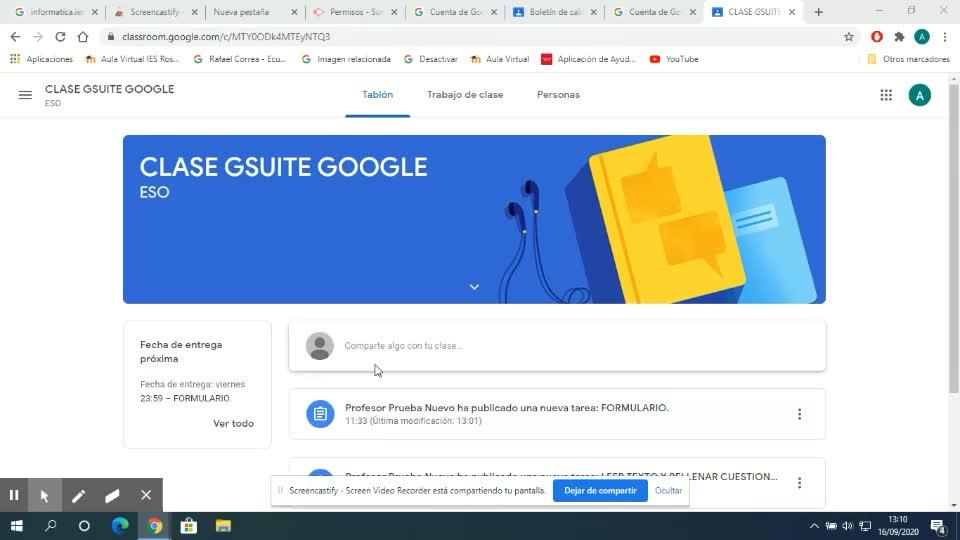The height and width of the screenshot is (540, 960).
Task: Open File Explorer from the taskbar
Action: 223,526
